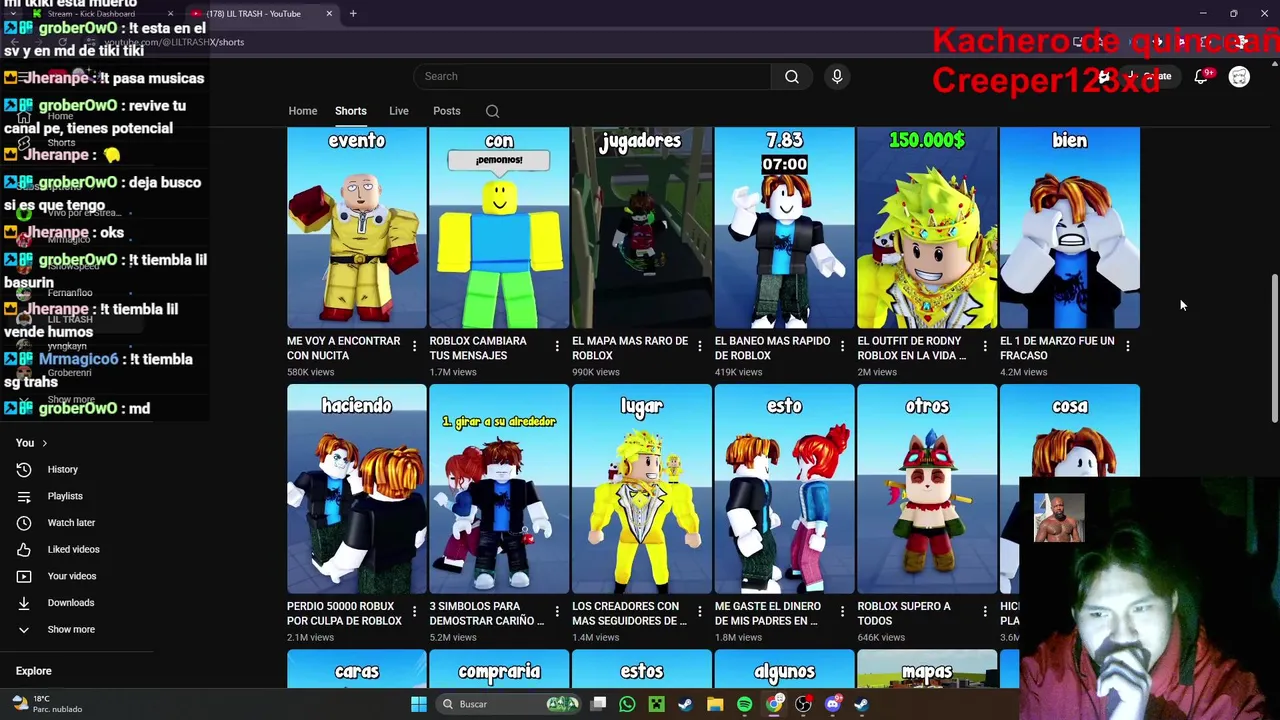The width and height of the screenshot is (1280, 720).
Task: Open more options for ME VOY A ENCONTRAR video
Action: pos(414,346)
